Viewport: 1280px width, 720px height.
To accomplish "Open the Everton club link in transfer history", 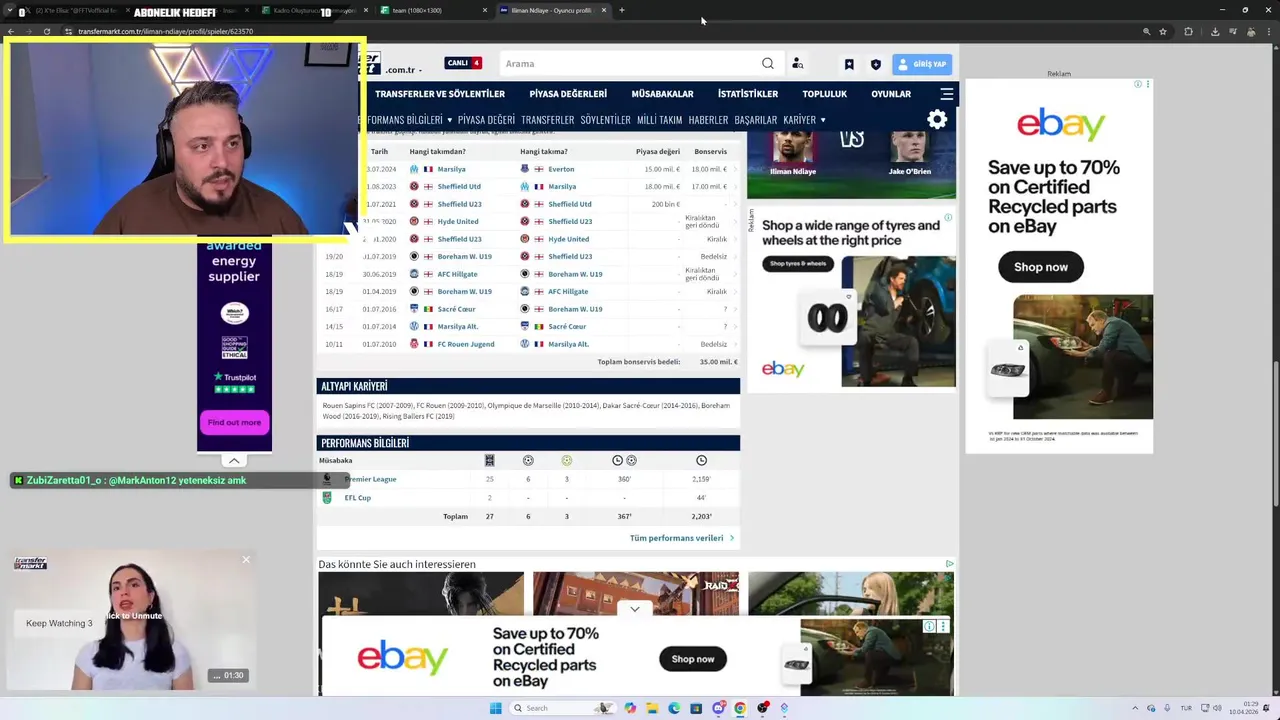I will (561, 169).
